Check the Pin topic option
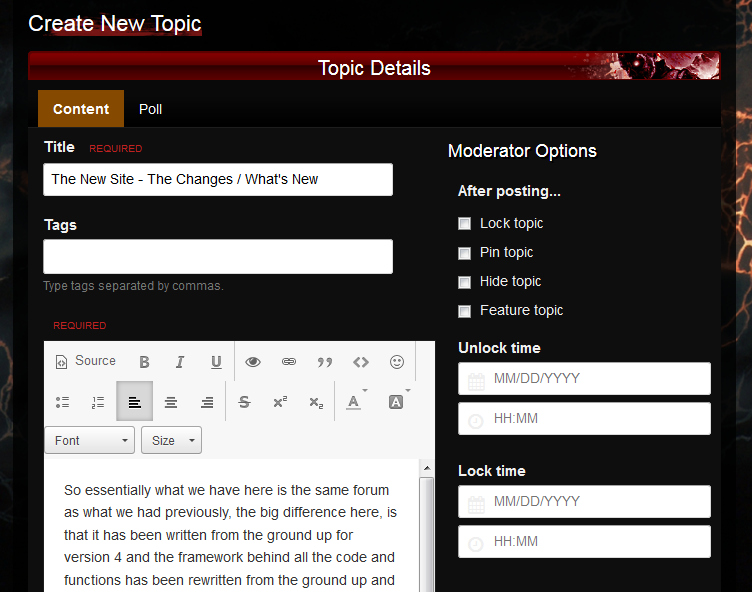 coord(464,253)
